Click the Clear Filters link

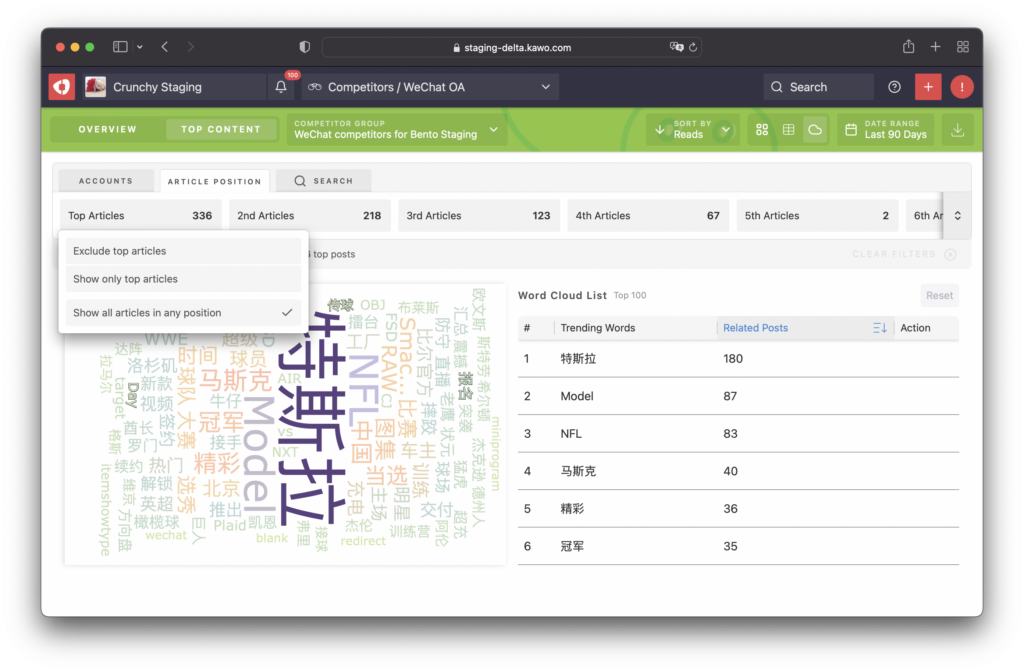coord(893,254)
